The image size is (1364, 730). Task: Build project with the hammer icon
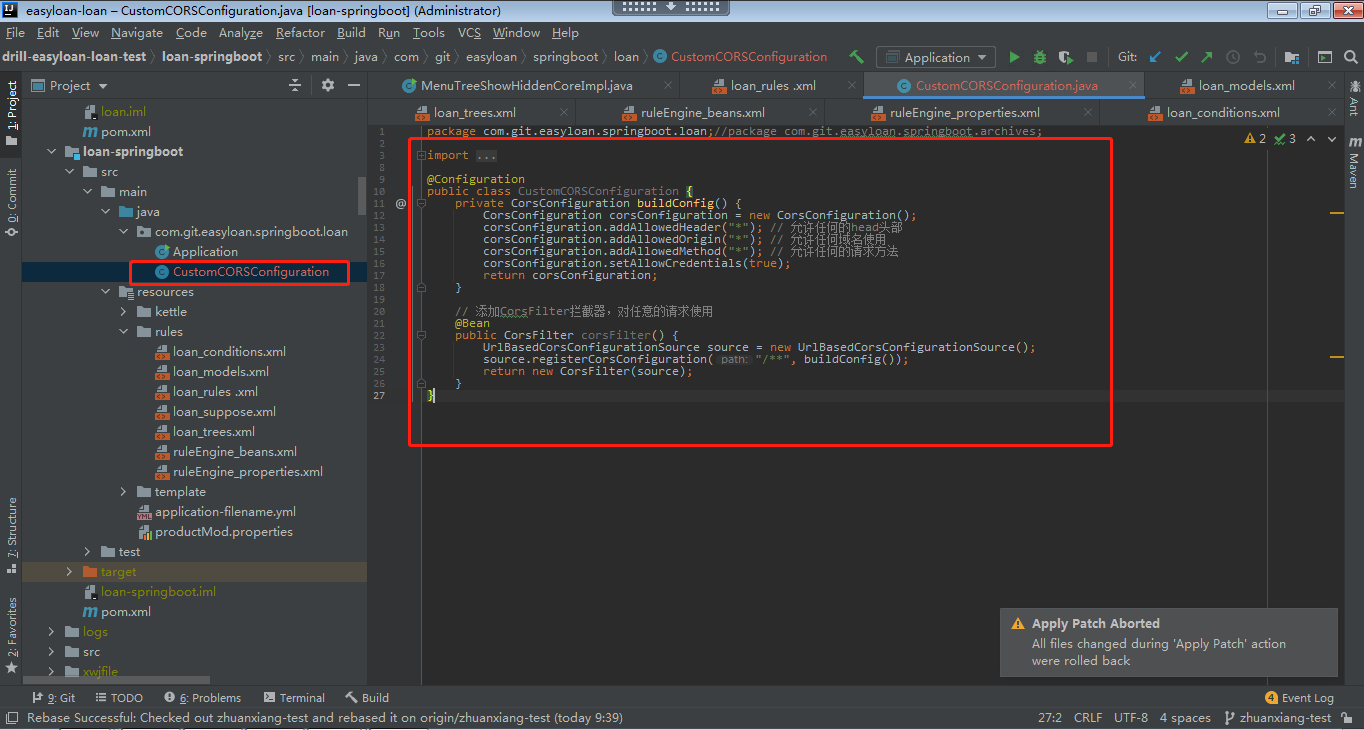(856, 57)
